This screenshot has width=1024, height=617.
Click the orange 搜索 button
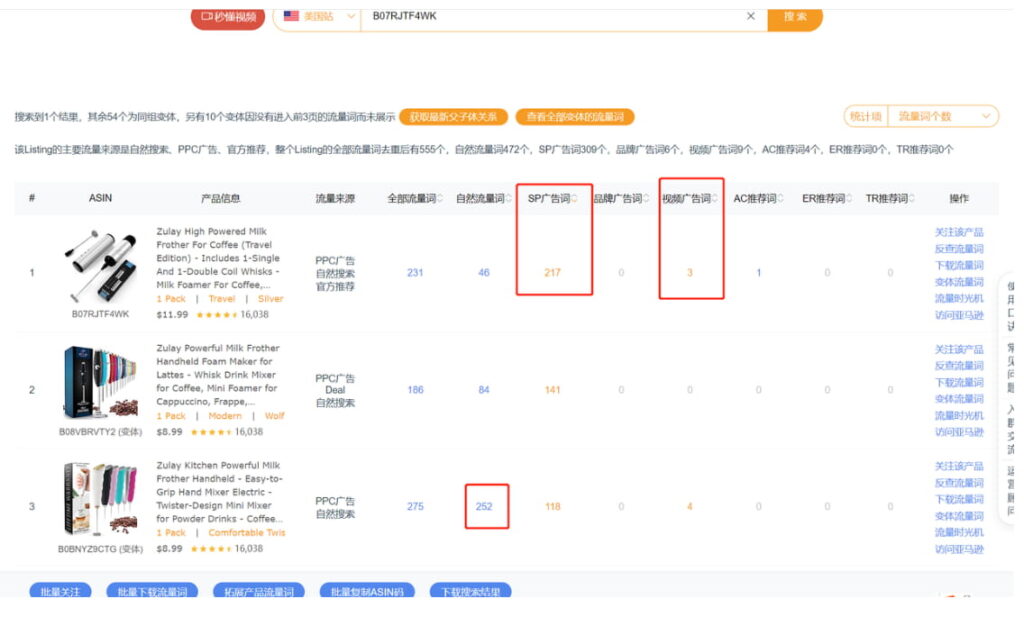[795, 17]
